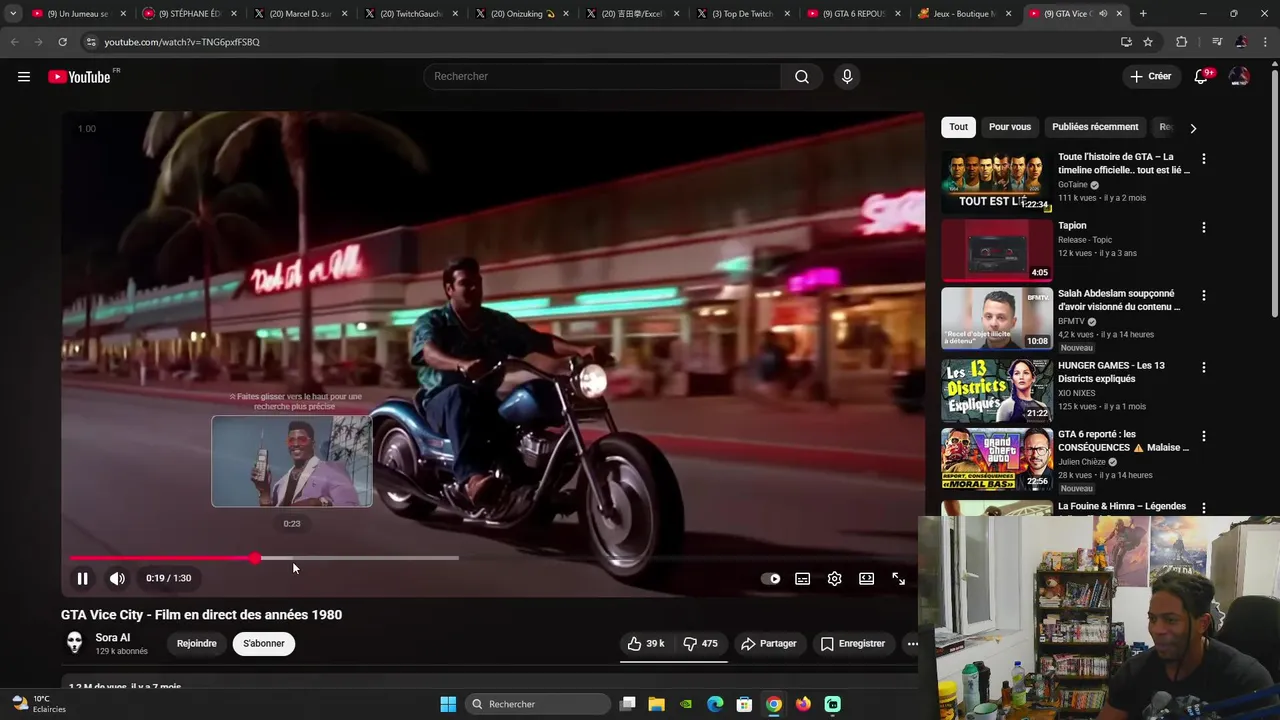Pause the video

(x=83, y=578)
